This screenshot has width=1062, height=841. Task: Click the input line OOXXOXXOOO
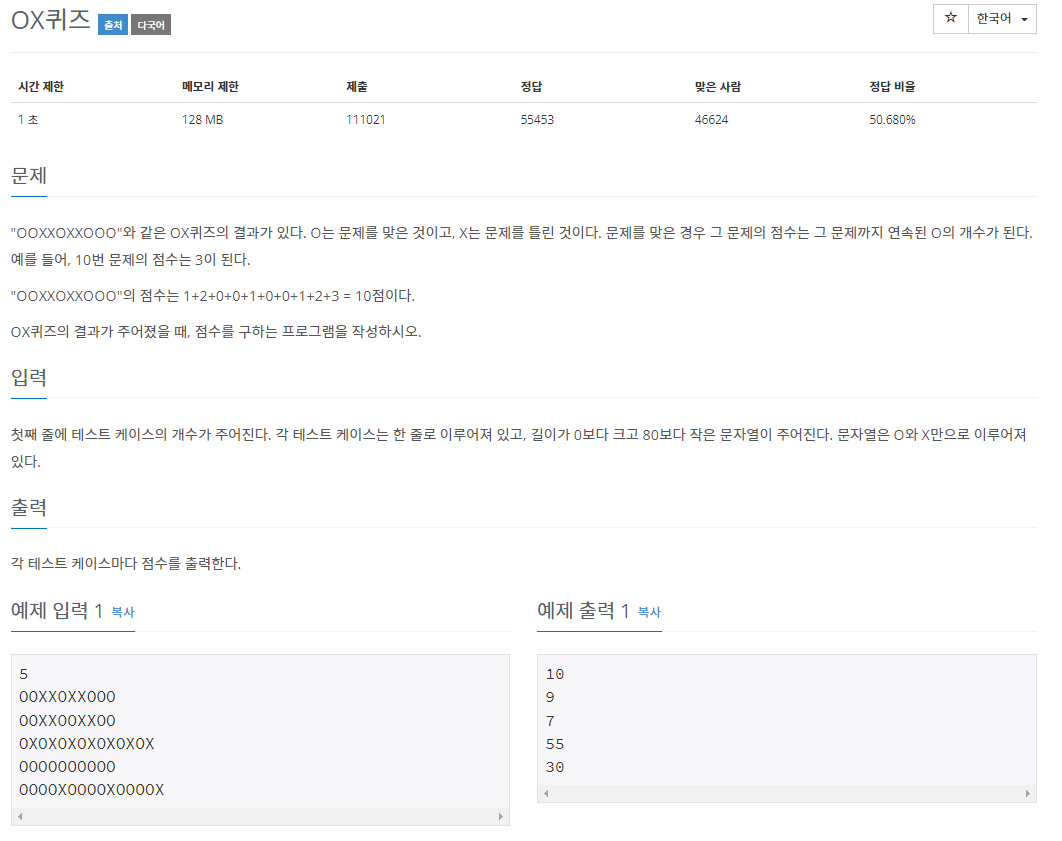click(x=67, y=697)
